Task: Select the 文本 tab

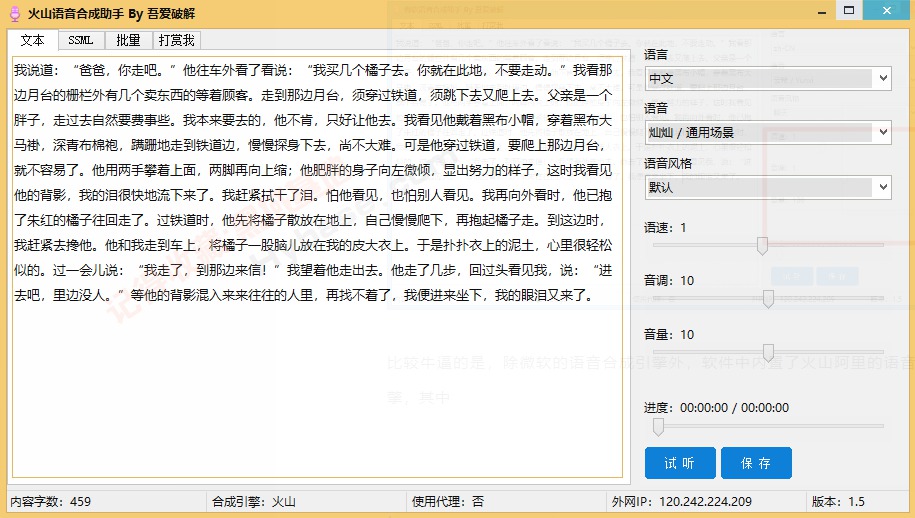Action: pos(33,40)
